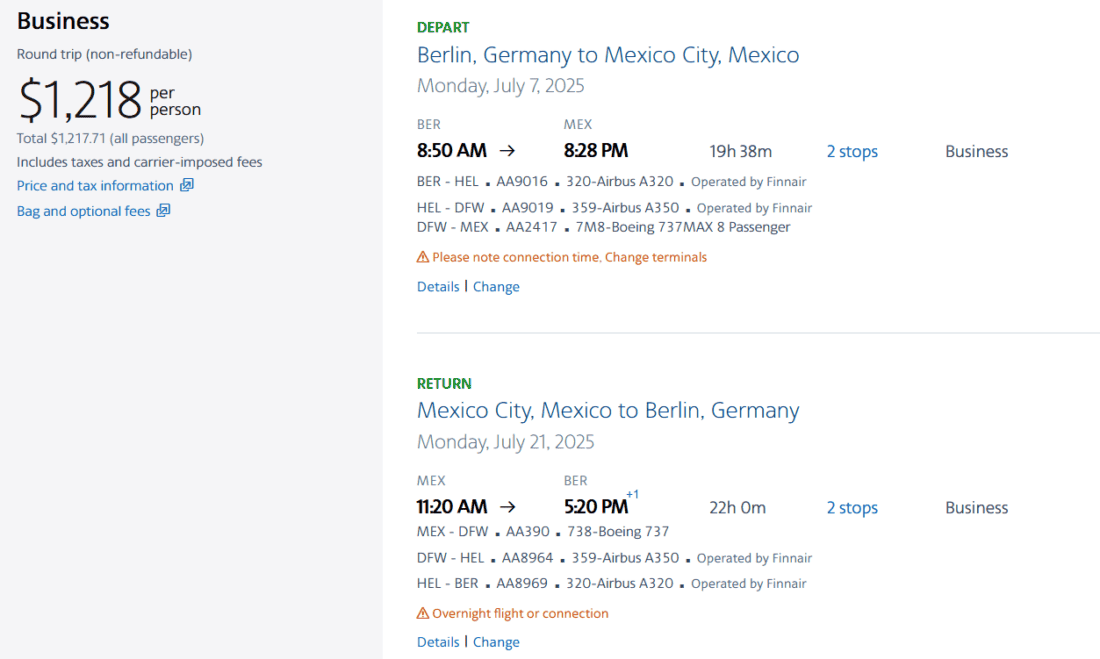Screen dimensions: 1100x659
Task: Open Details for Berlin to Mexico City flight
Action: [437, 287]
